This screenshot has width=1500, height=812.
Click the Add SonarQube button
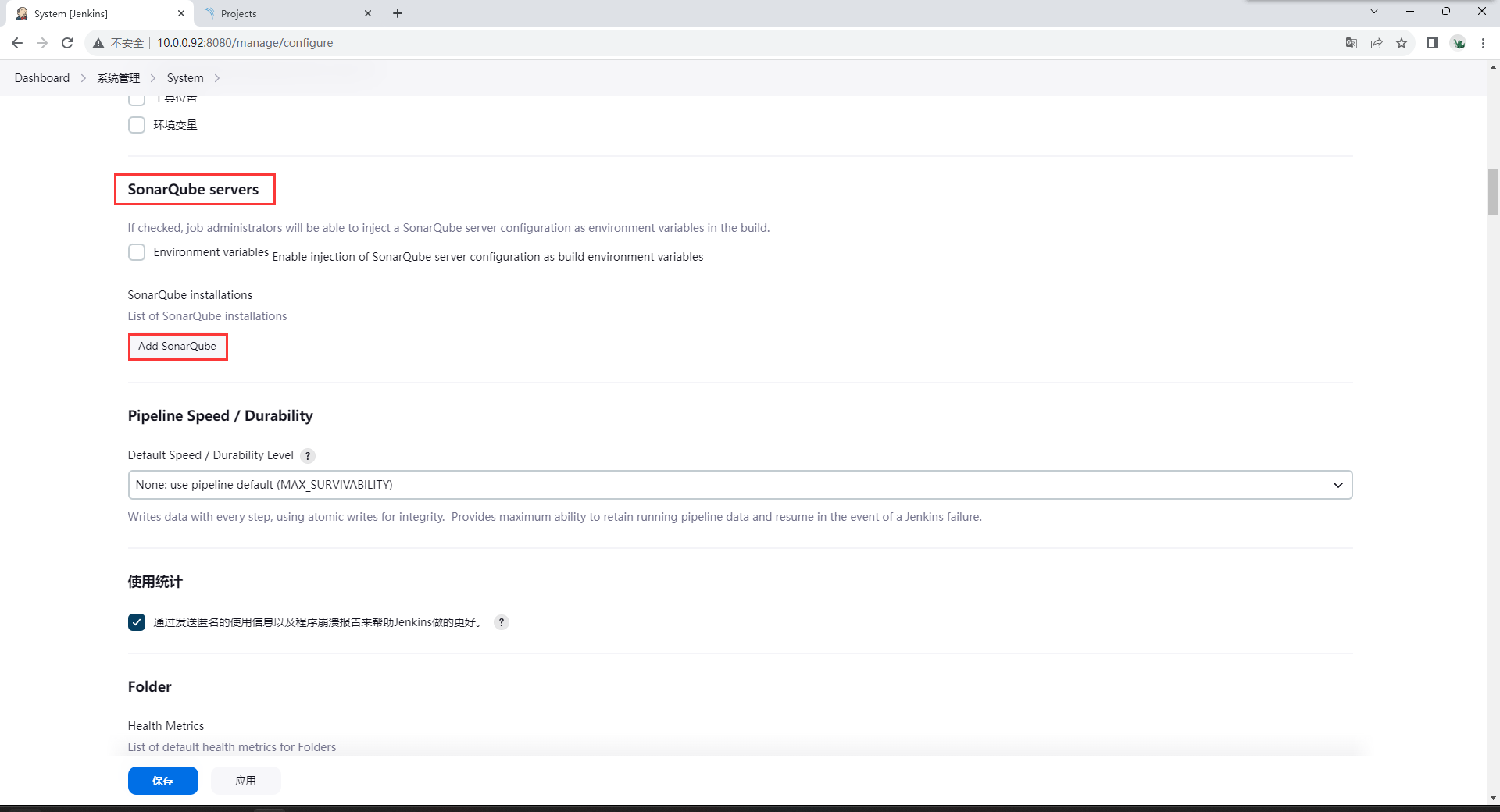pos(177,347)
